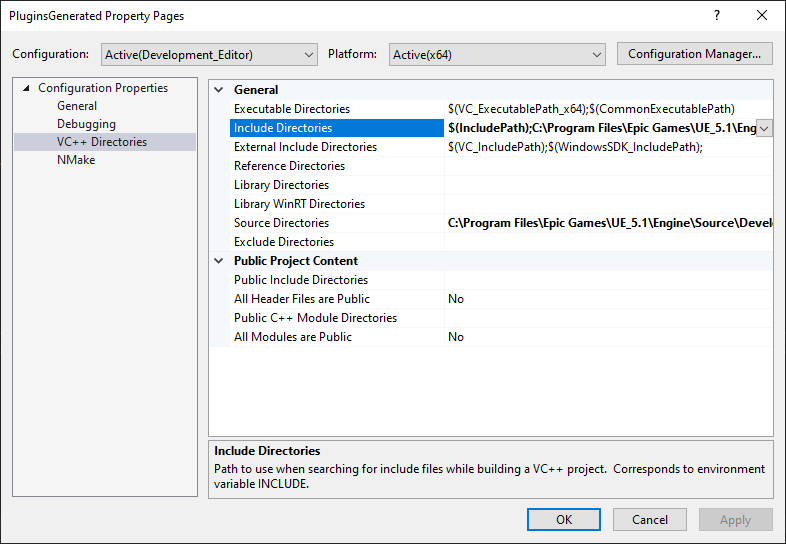Click the Source Directories path value
This screenshot has width=786, height=544.
point(608,223)
